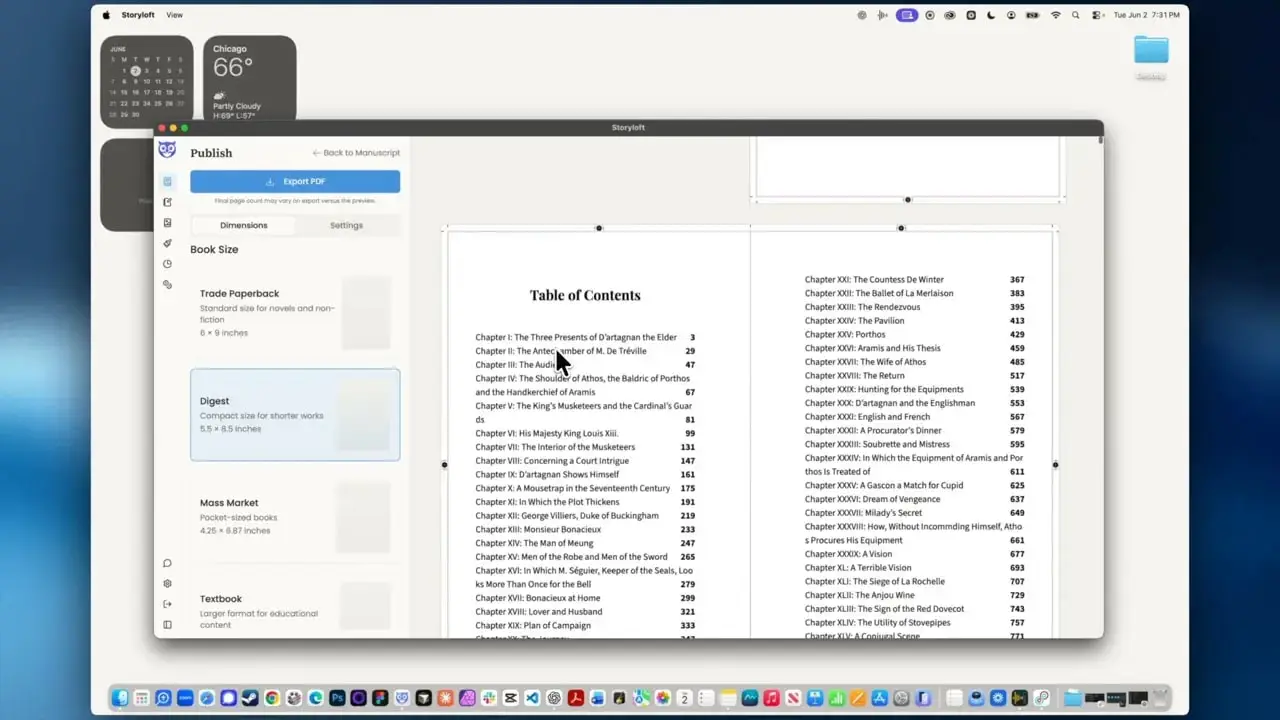The height and width of the screenshot is (720, 1280).
Task: Switch to the Dimensions tab
Action: pyautogui.click(x=244, y=225)
